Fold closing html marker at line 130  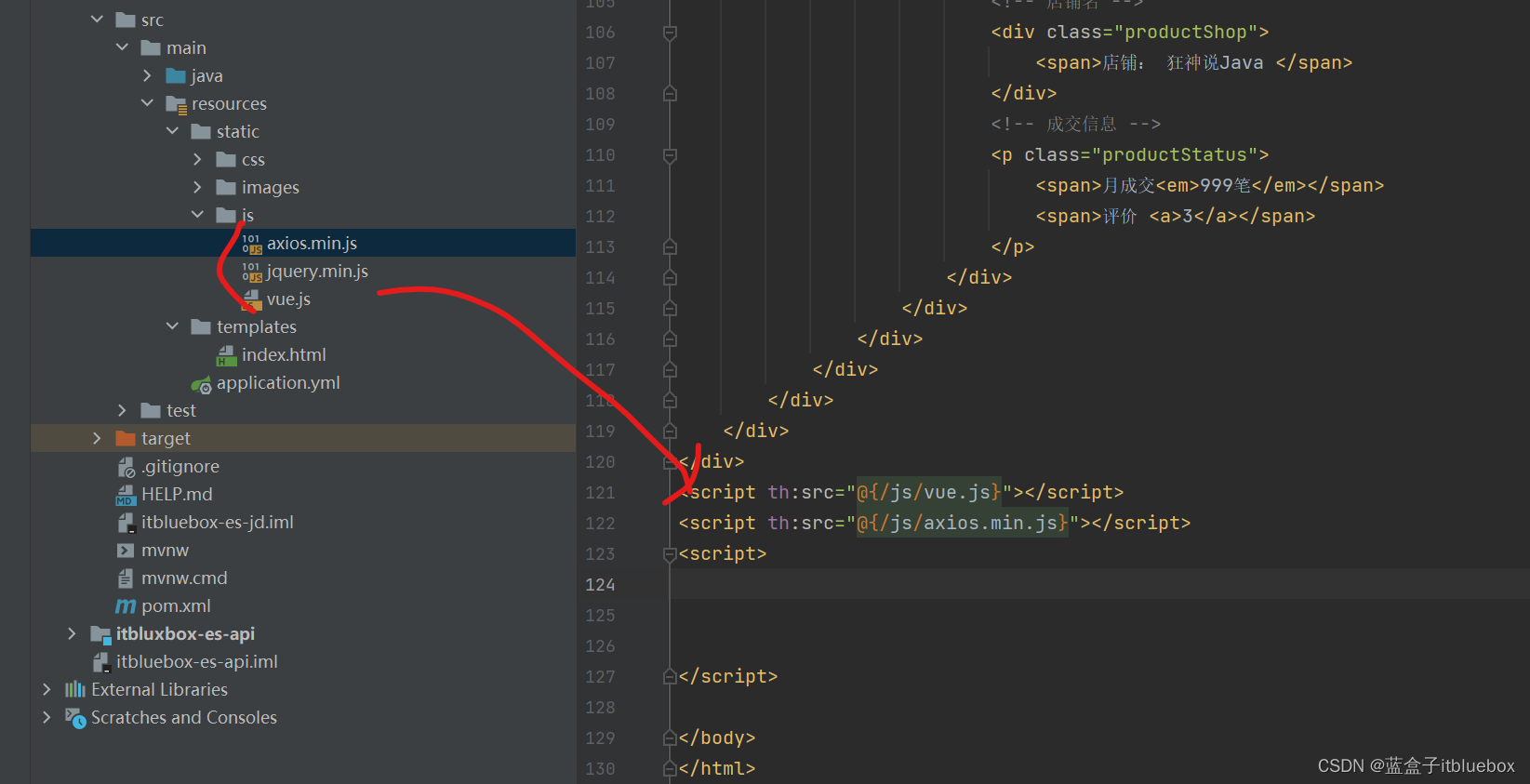[670, 769]
